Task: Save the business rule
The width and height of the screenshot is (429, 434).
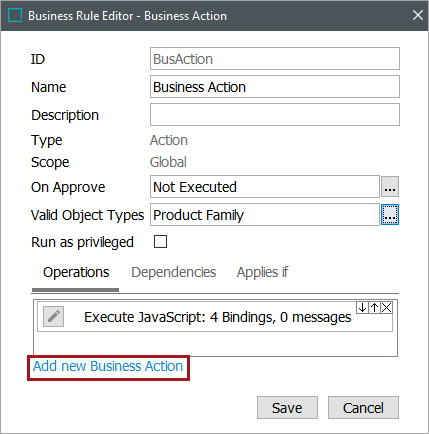Action: pyautogui.click(x=287, y=408)
